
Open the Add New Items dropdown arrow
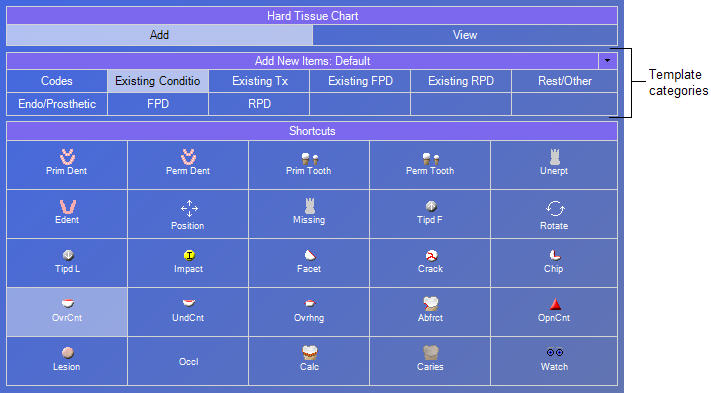pyautogui.click(x=608, y=61)
